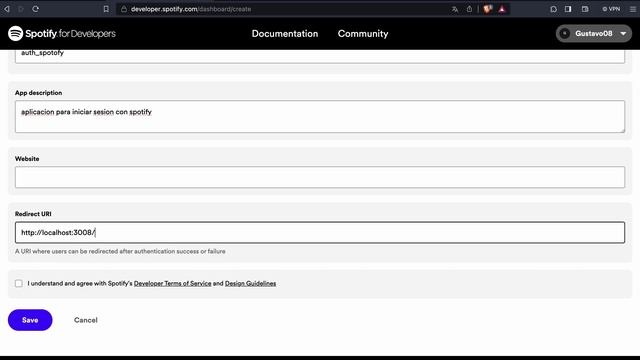Go back to the previous page
The width and height of the screenshot is (640, 360).
pyautogui.click(x=7, y=9)
